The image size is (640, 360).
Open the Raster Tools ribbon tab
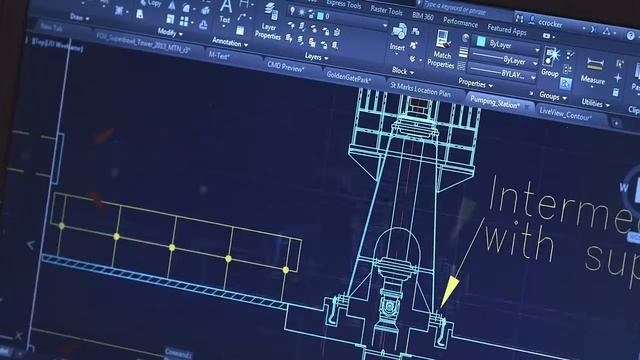pos(386,11)
